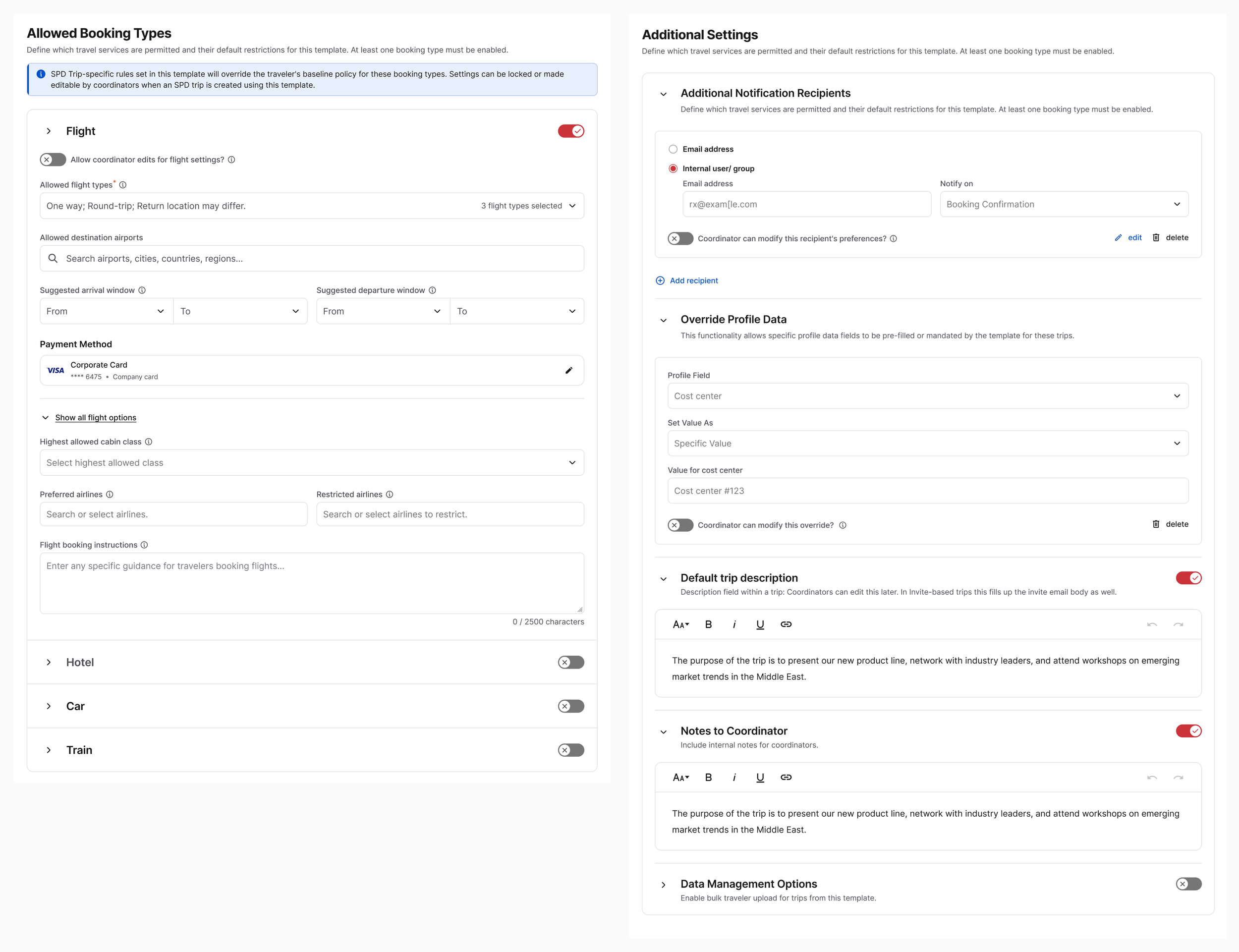Screen dimensions: 1239x952
Task: Click Show all flight options link
Action: tap(96, 418)
